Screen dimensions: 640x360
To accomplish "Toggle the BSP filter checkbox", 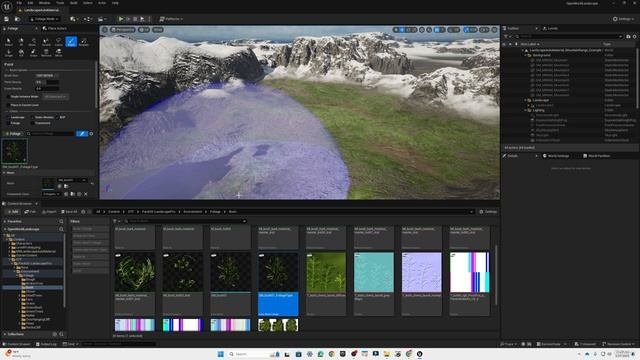I will click(57, 117).
